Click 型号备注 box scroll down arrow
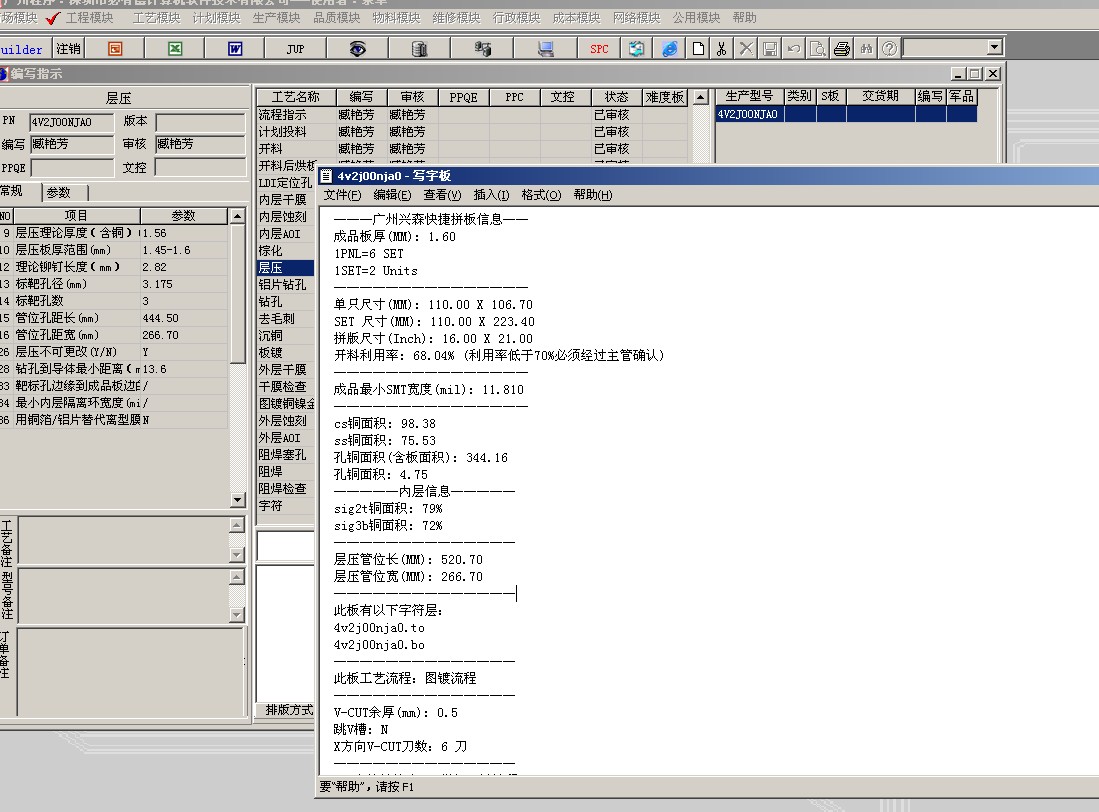Image resolution: width=1099 pixels, height=812 pixels. click(x=237, y=614)
